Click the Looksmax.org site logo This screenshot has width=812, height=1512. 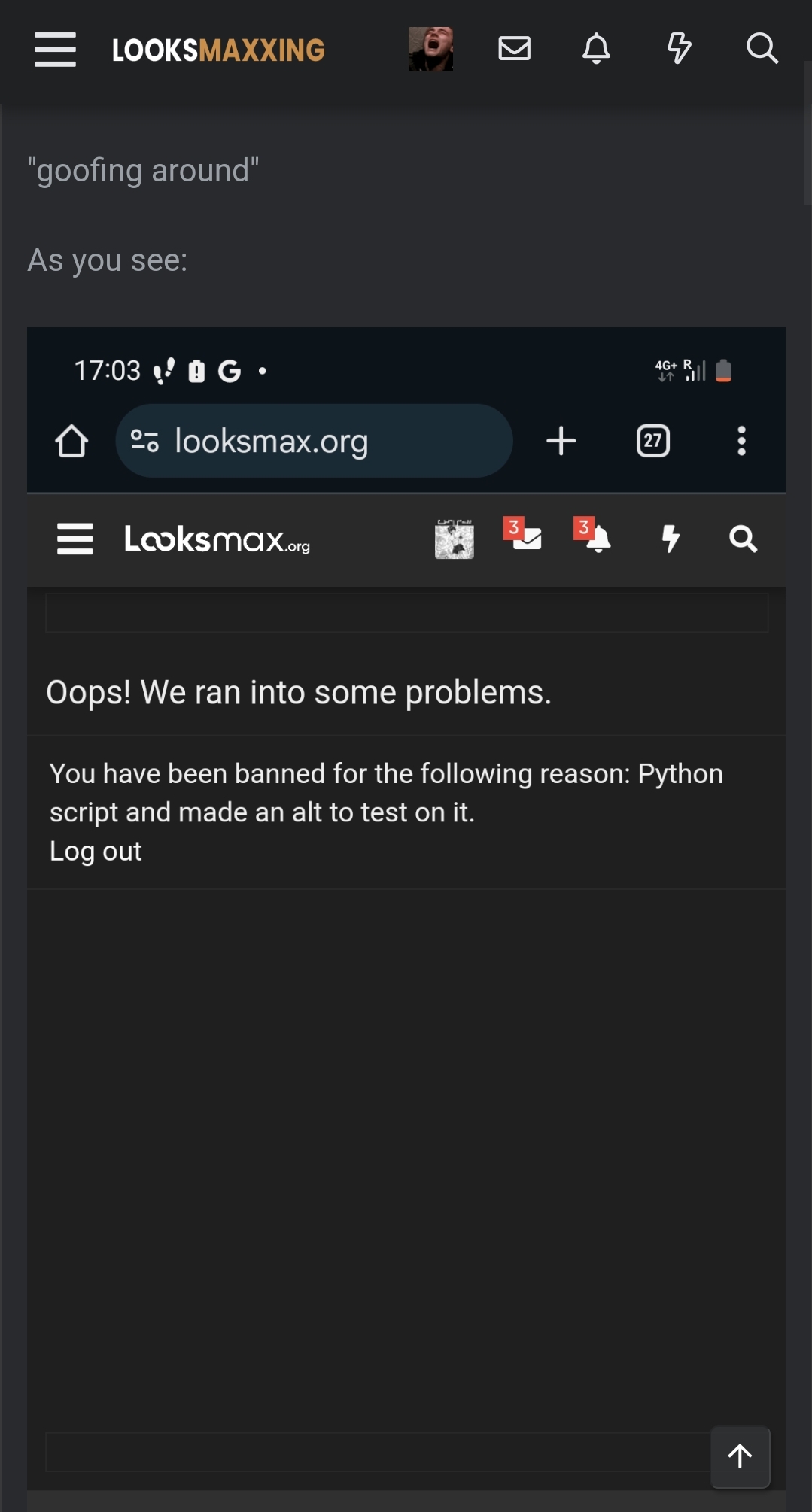tap(217, 539)
